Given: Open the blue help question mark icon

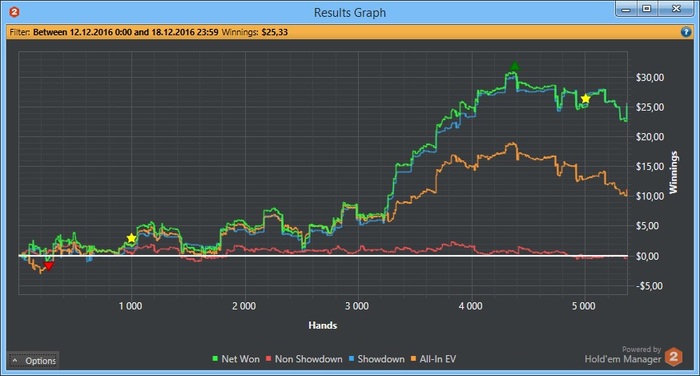Looking at the screenshot, I should tap(686, 32).
